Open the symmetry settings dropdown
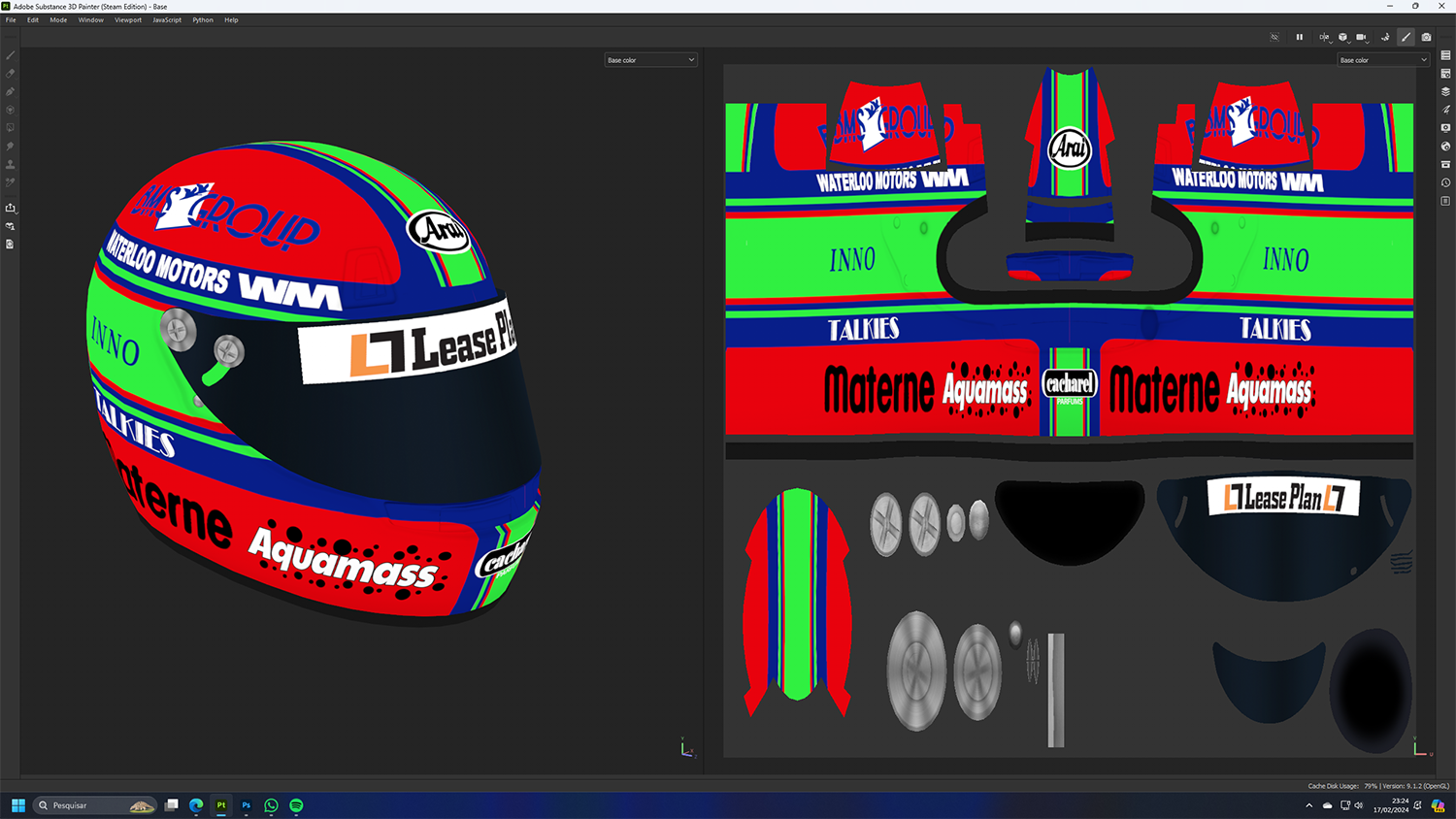Screen dimensions: 1456x819 [1324, 37]
